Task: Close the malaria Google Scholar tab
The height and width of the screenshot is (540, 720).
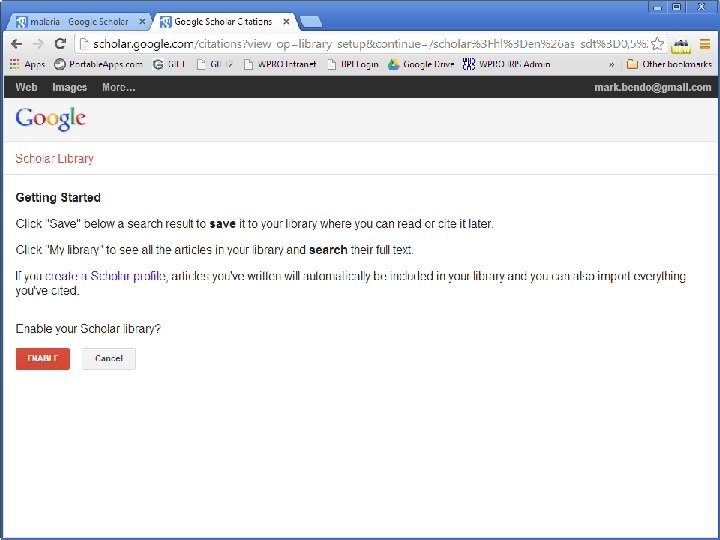Action: click(142, 22)
